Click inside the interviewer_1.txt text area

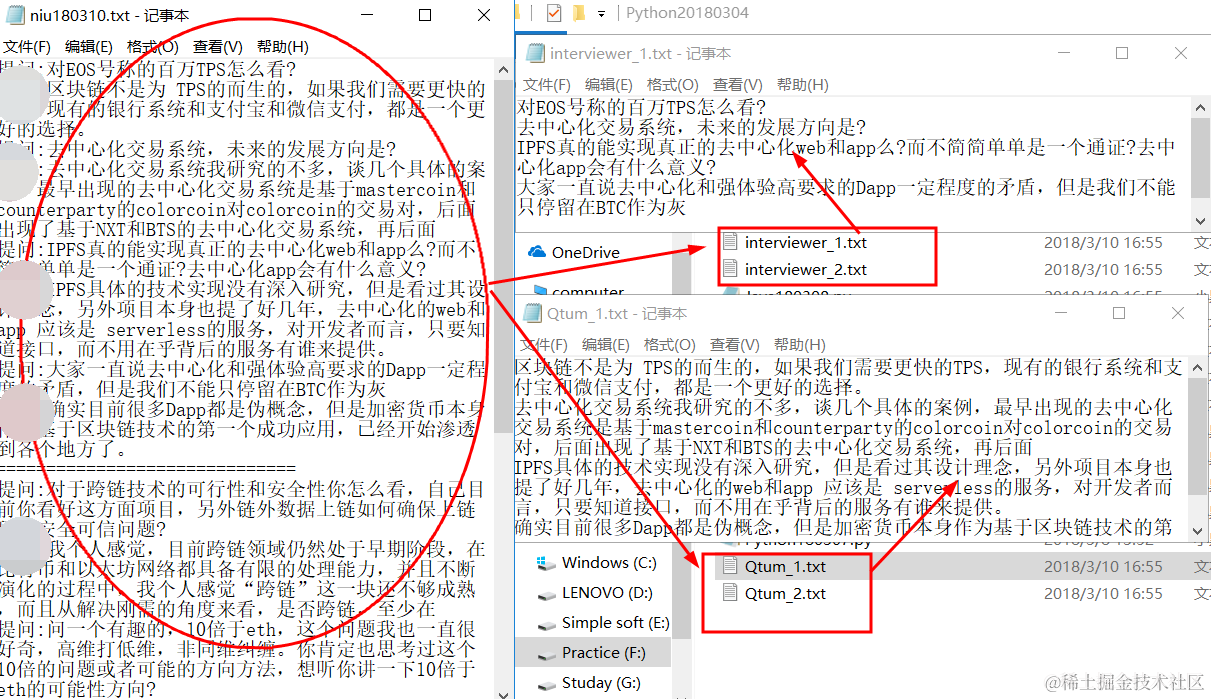tap(855, 164)
